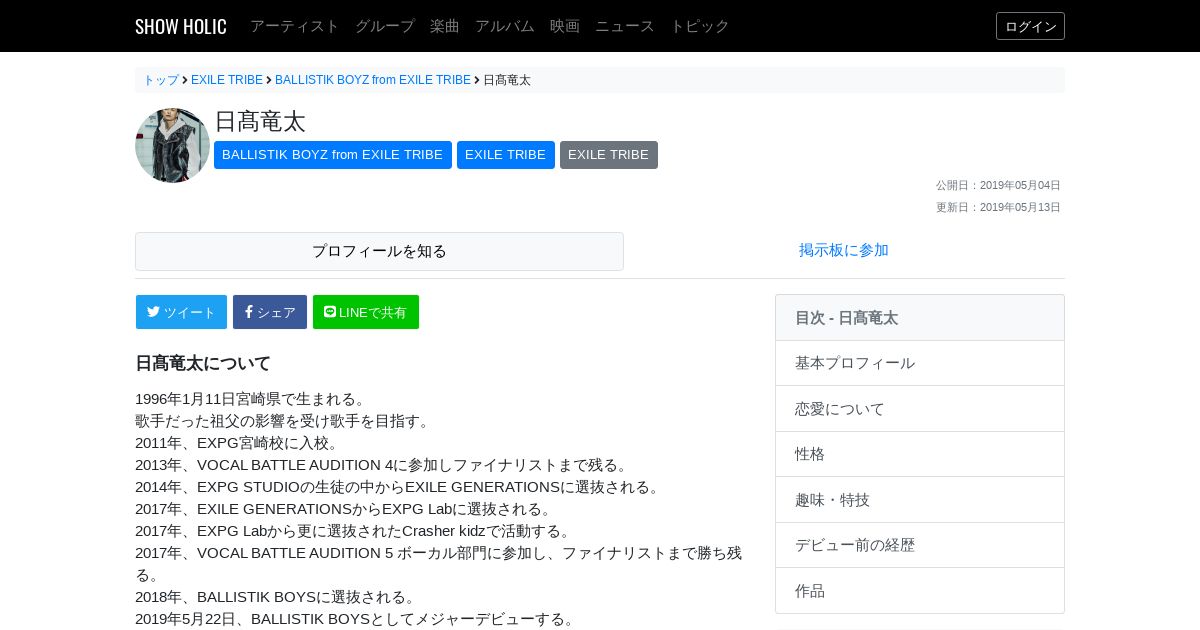Jump to デビュー前の経歴 in contents
The width and height of the screenshot is (1200, 630).
920,545
